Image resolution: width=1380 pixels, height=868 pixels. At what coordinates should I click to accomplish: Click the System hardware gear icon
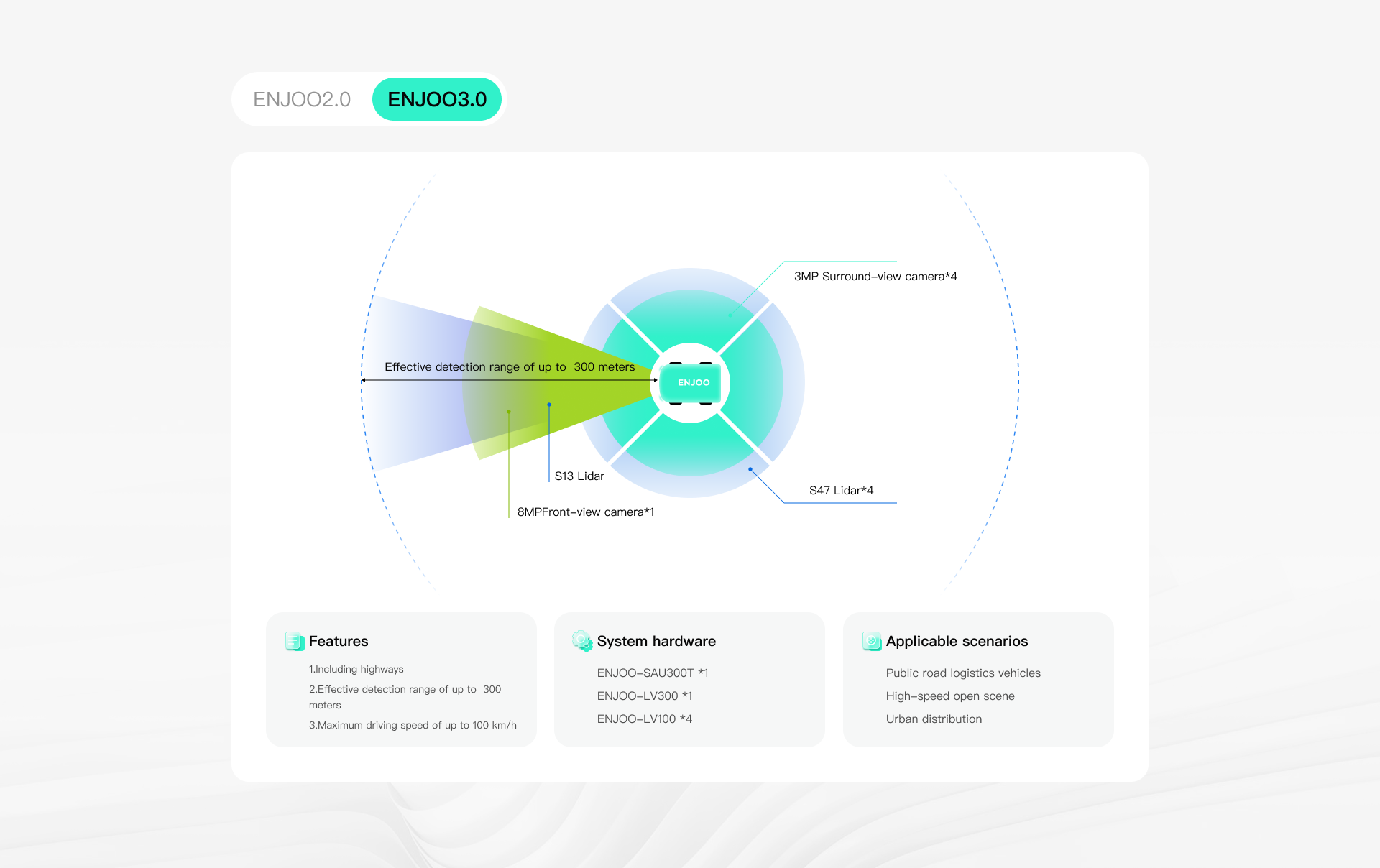pos(582,641)
